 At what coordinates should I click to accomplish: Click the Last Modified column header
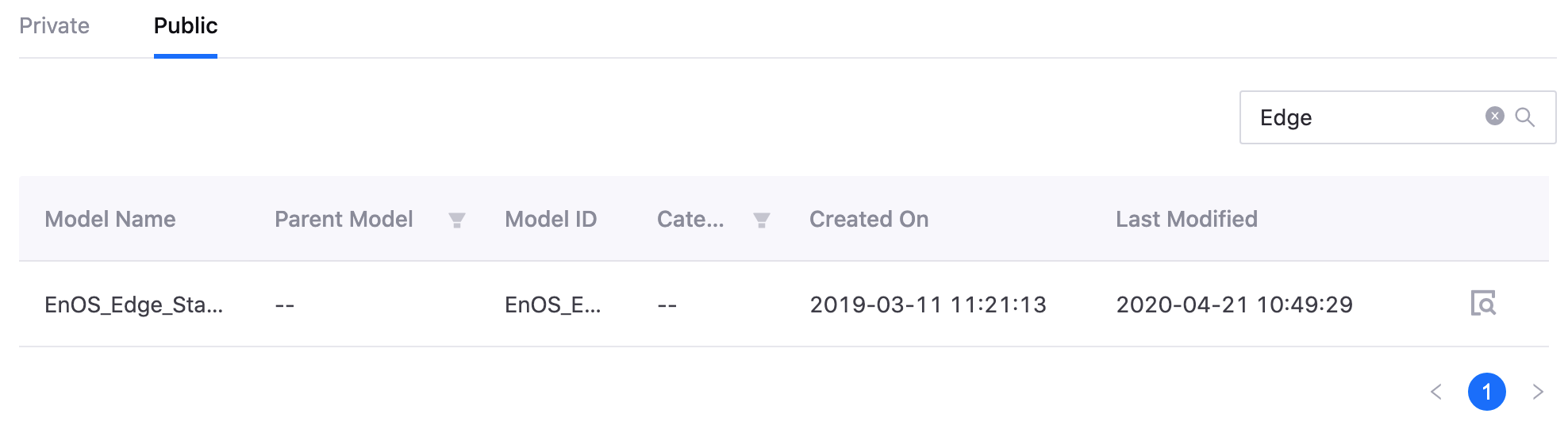[1186, 220]
